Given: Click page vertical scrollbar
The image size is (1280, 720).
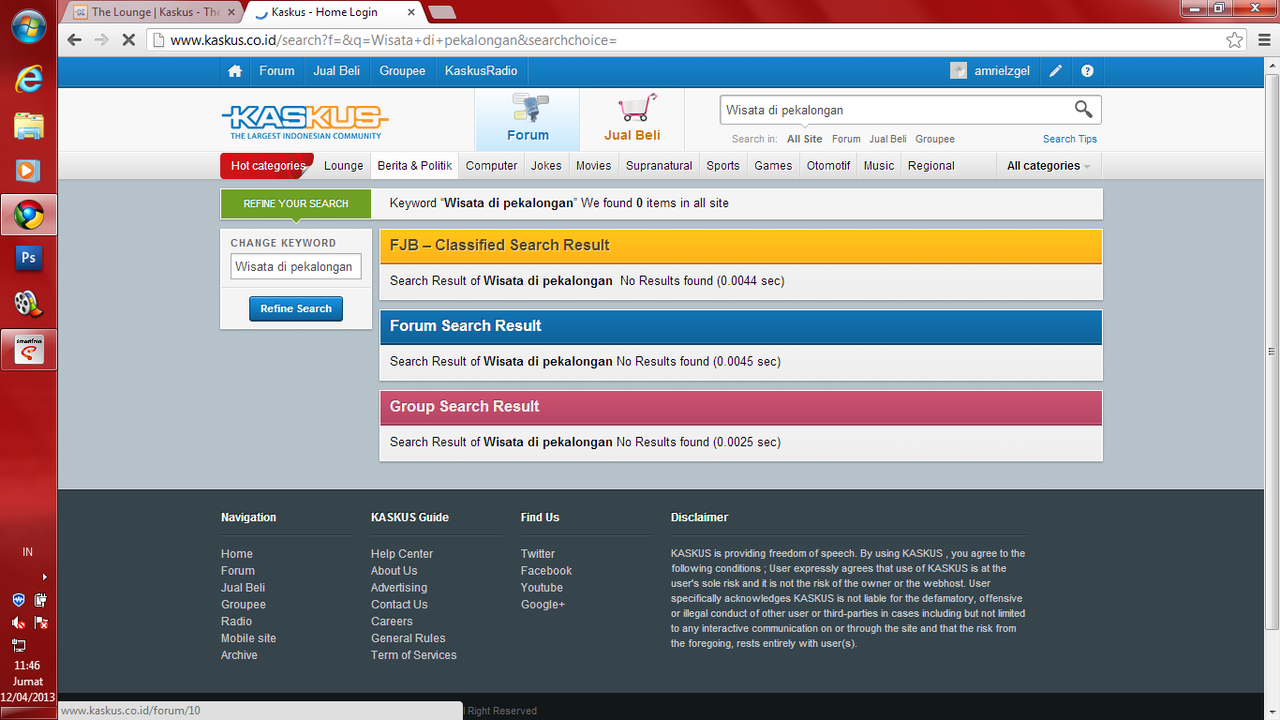Looking at the screenshot, I should click(1272, 350).
